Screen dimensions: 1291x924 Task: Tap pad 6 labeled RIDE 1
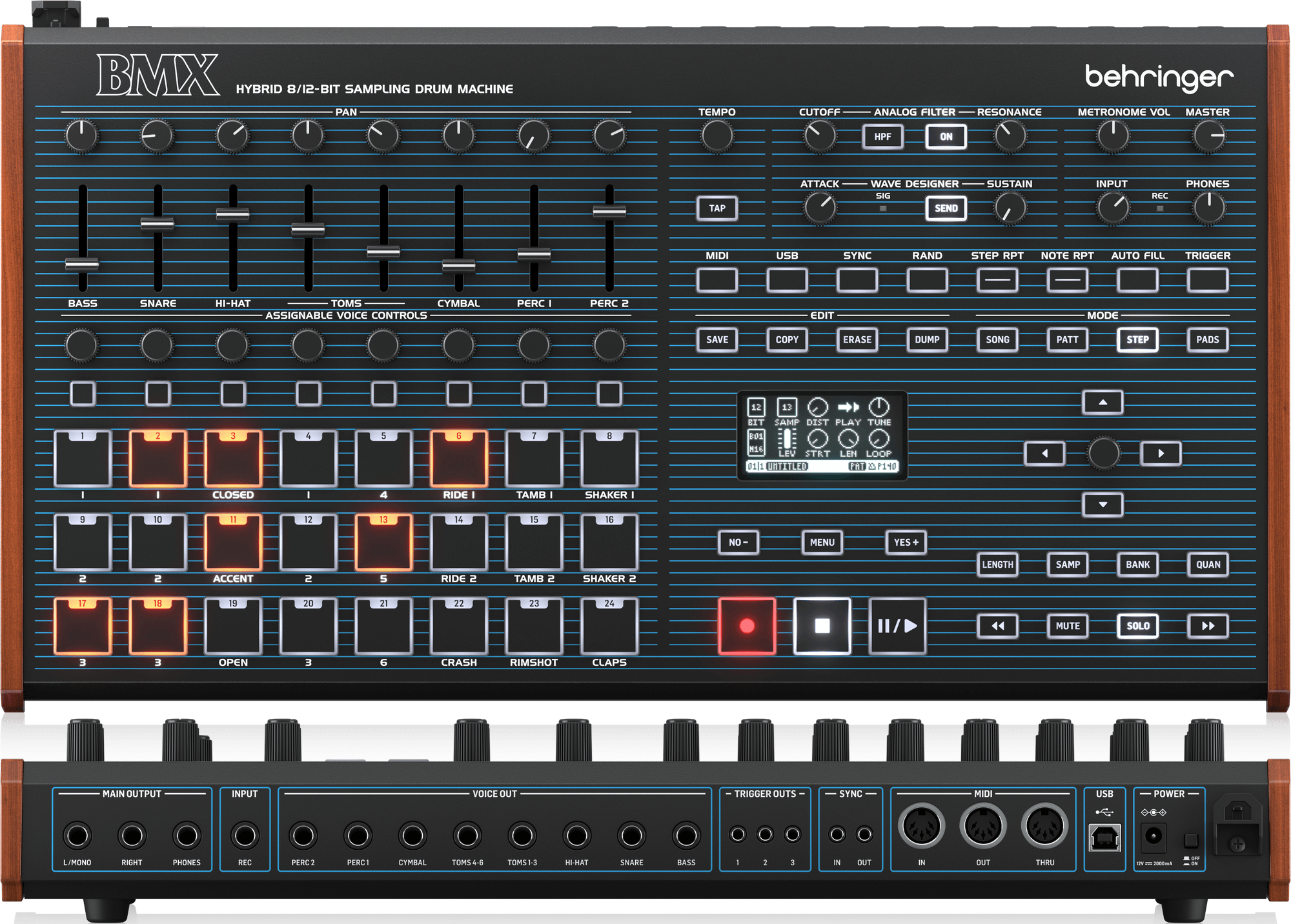click(x=458, y=459)
